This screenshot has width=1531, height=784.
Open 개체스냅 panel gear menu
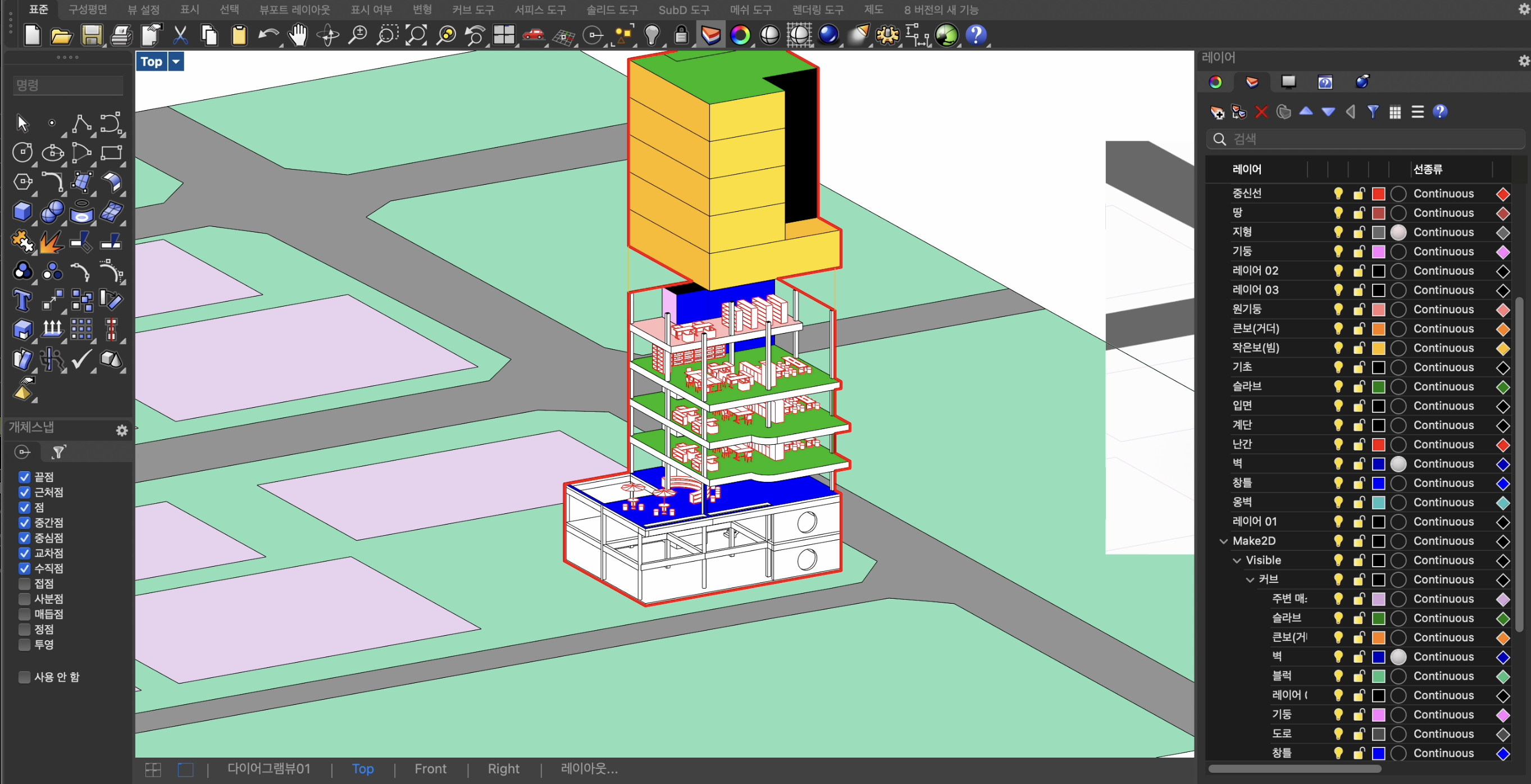coord(122,430)
